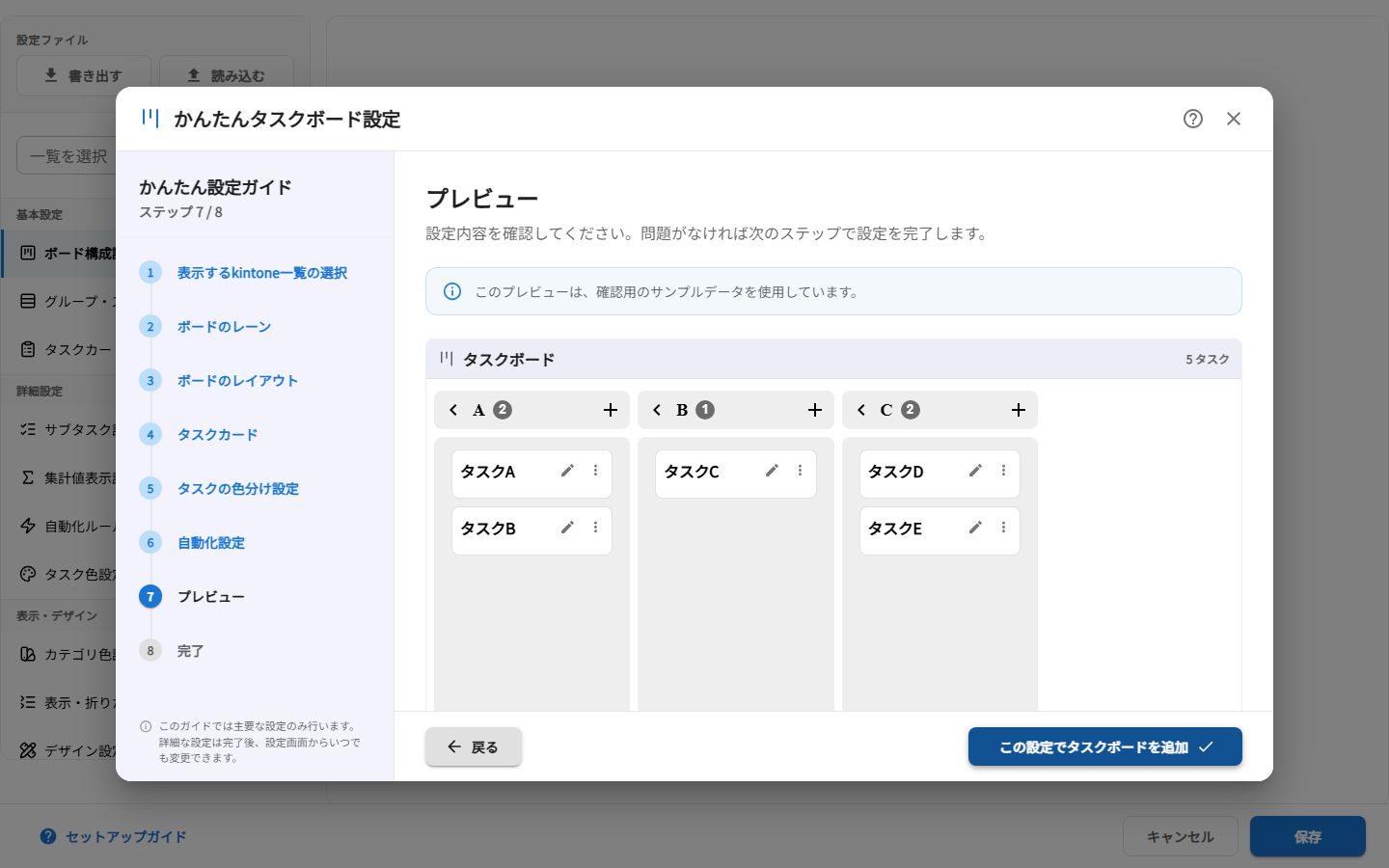Image resolution: width=1389 pixels, height=868 pixels.
Task: Select グループ item in background sidebar
Action: click(60, 301)
